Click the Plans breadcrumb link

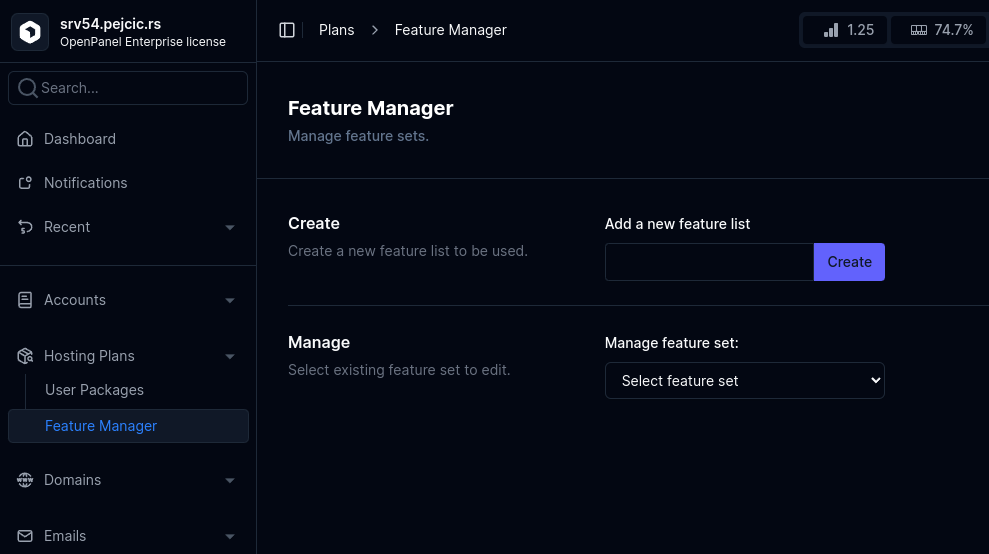pos(336,30)
